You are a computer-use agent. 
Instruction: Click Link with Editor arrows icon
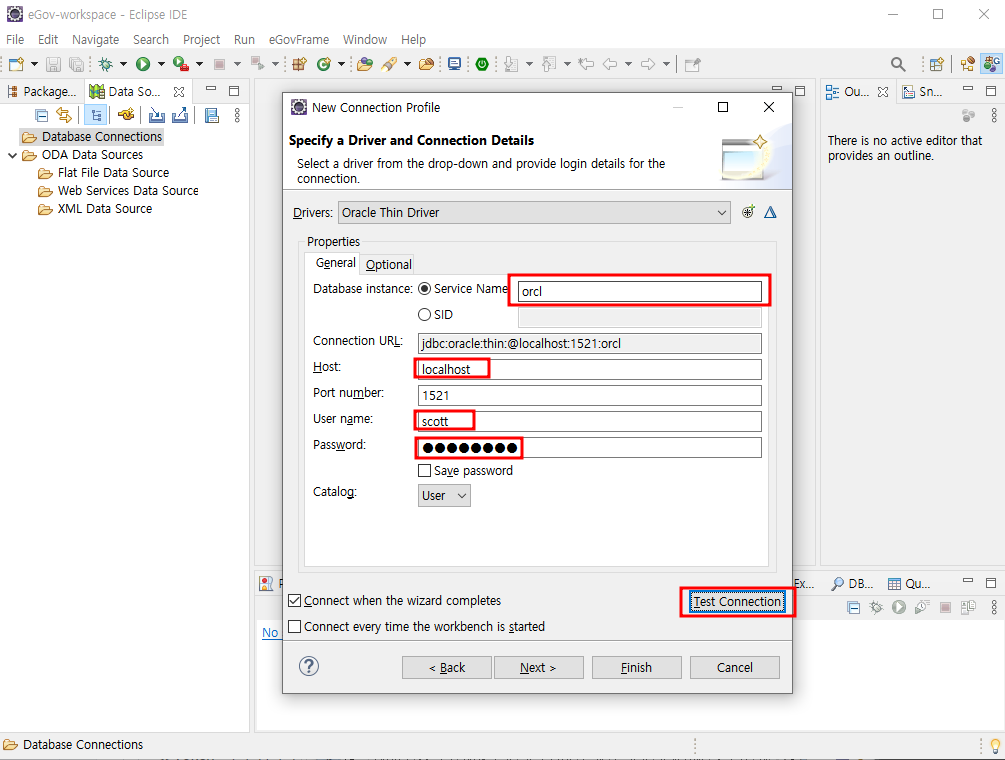click(64, 115)
